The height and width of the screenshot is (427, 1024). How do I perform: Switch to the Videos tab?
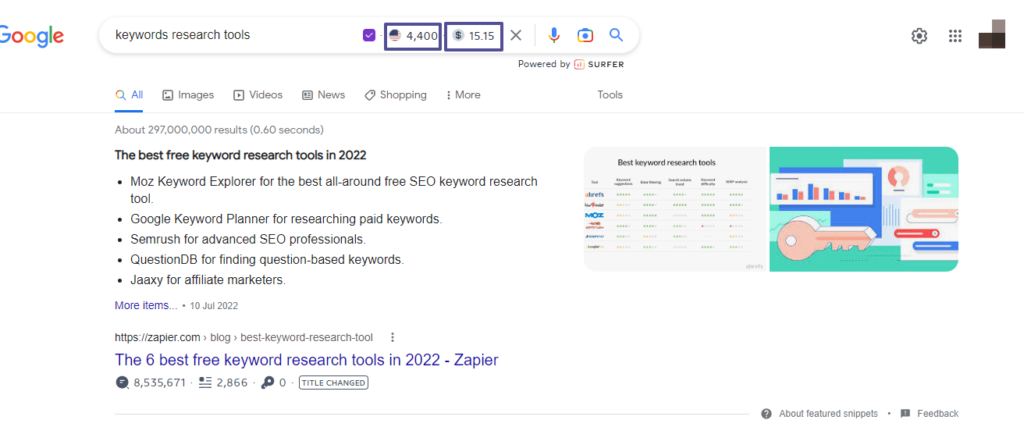pos(258,95)
